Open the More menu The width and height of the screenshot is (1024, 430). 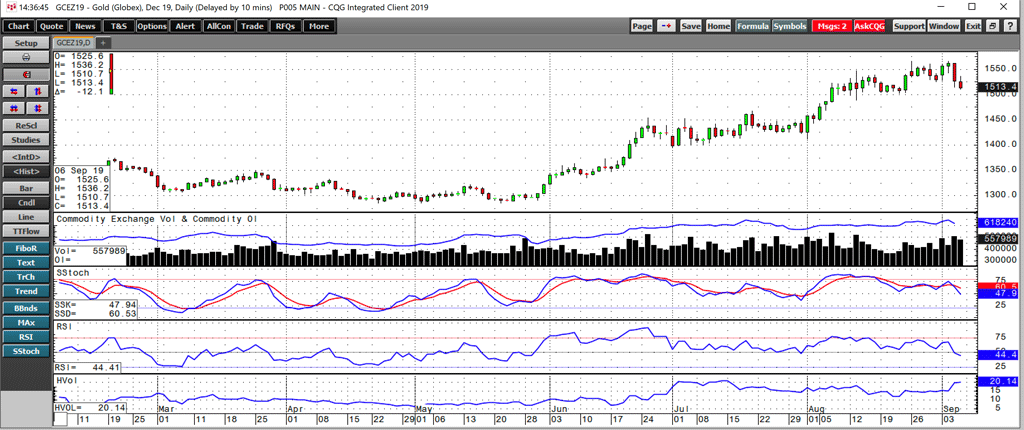pyautogui.click(x=318, y=26)
